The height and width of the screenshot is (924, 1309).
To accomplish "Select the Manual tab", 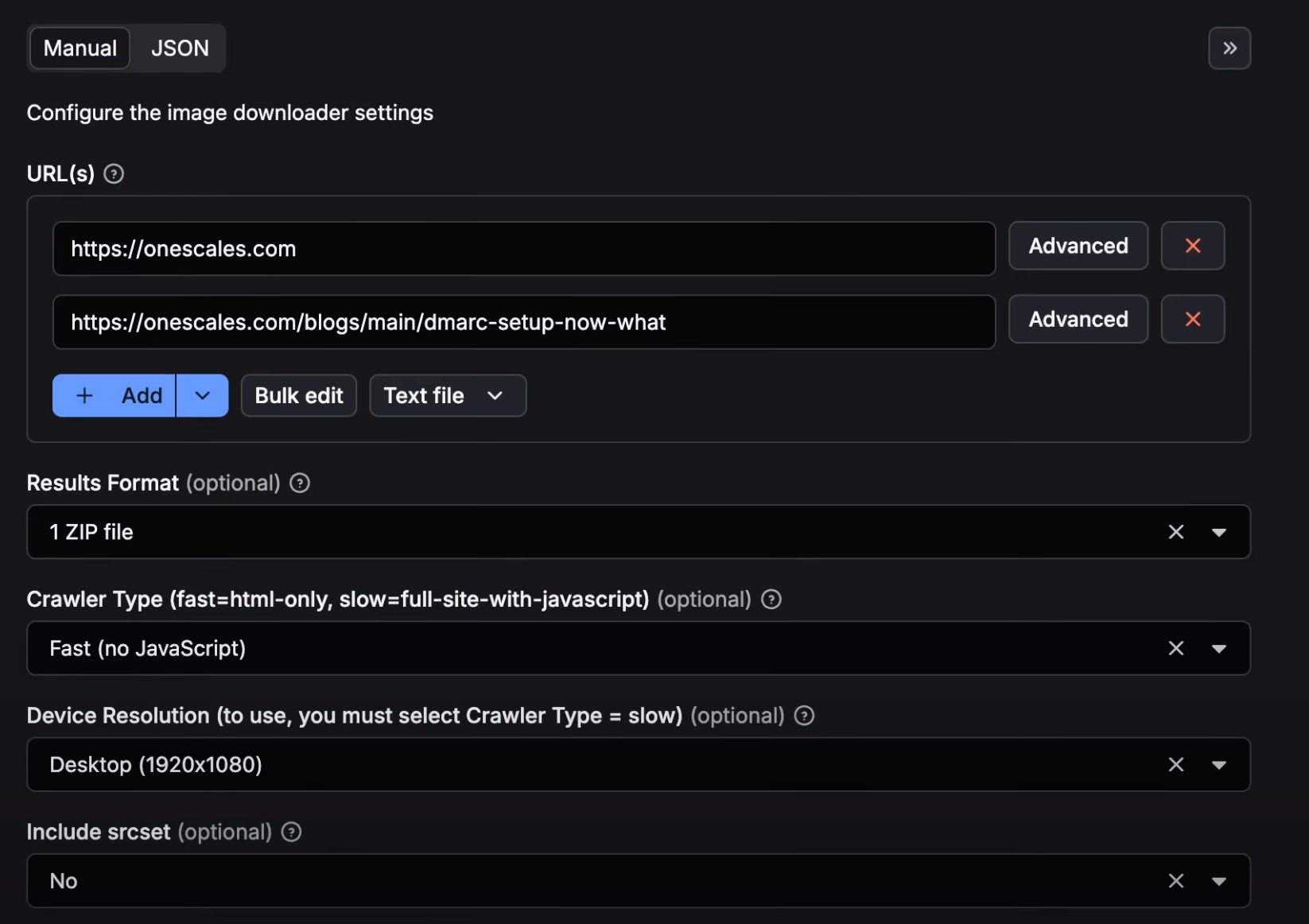I will coord(80,49).
